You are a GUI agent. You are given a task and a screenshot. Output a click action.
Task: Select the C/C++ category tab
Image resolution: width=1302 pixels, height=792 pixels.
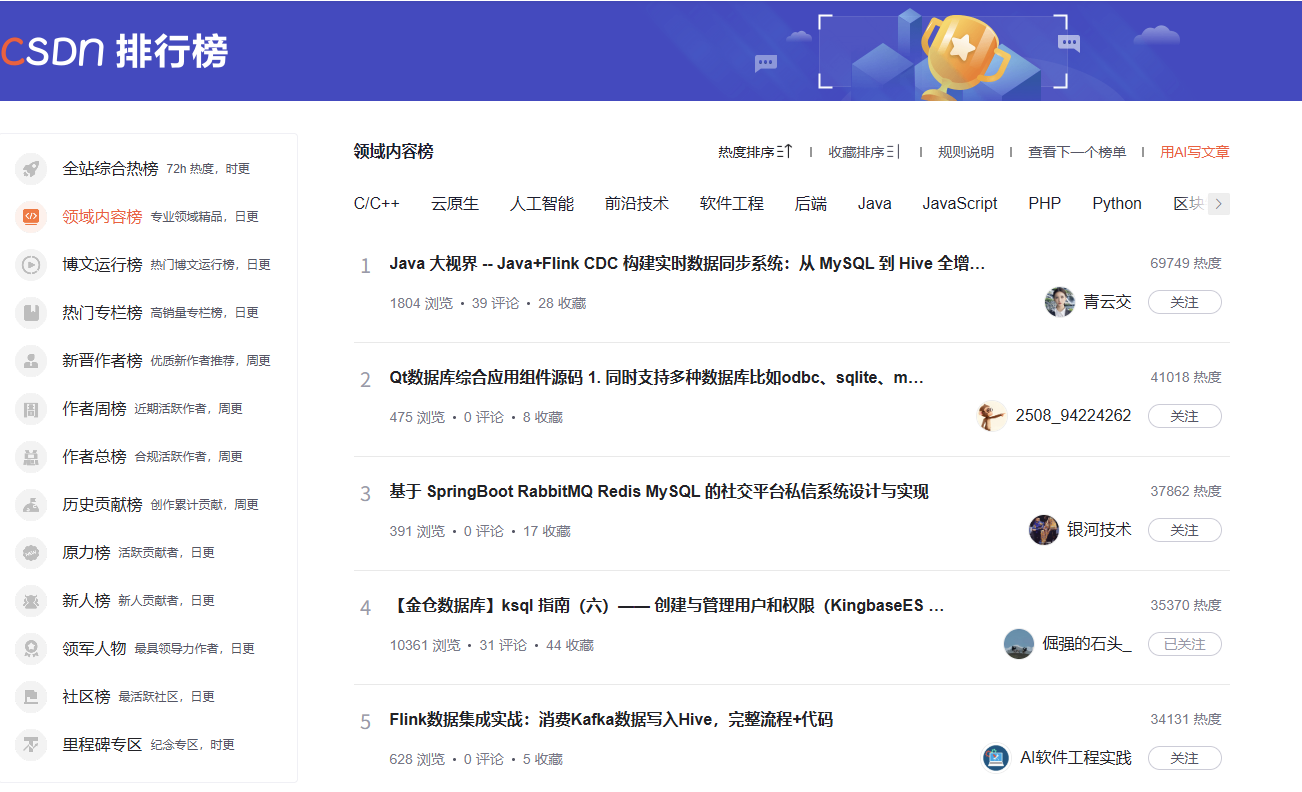click(x=377, y=203)
